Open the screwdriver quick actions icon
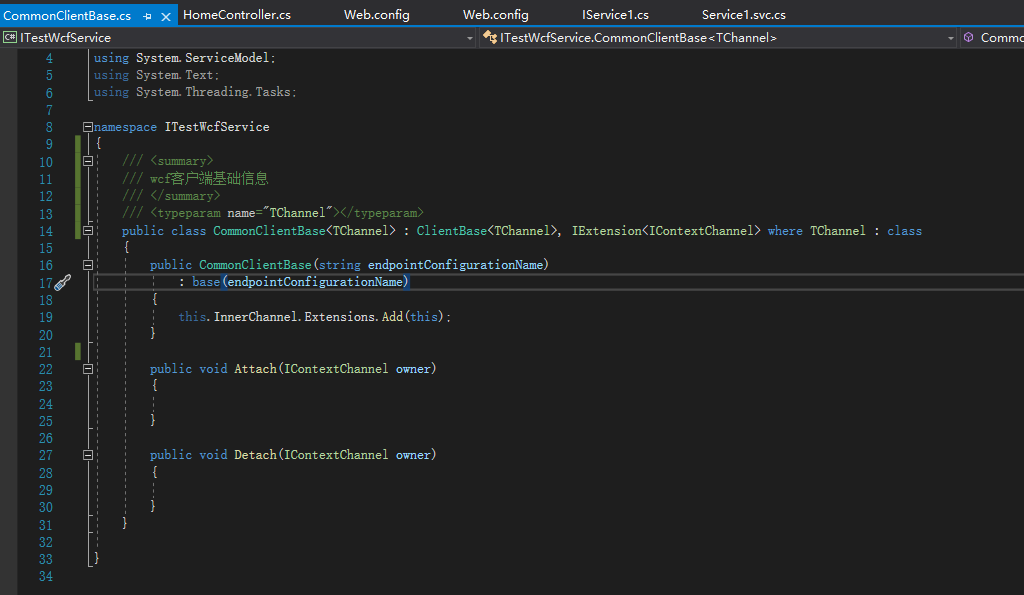 coord(62,283)
